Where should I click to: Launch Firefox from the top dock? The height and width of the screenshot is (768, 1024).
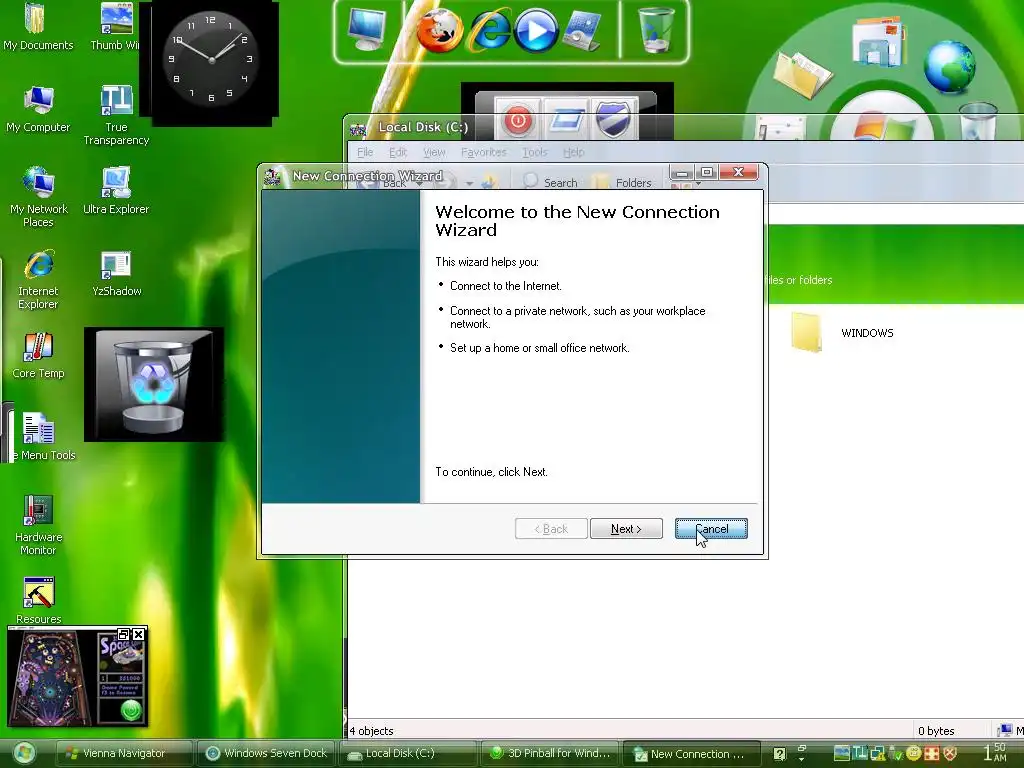pyautogui.click(x=440, y=30)
